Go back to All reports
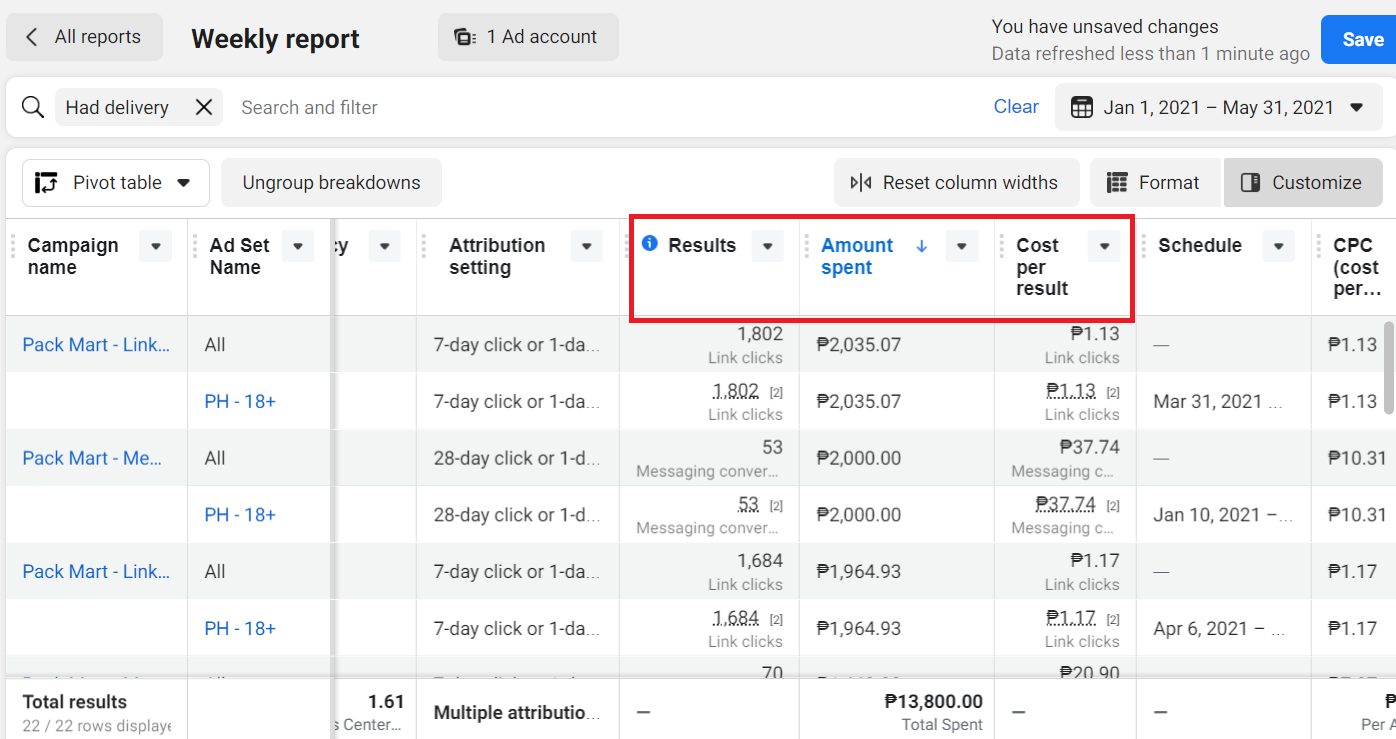The image size is (1396, 739). point(84,37)
